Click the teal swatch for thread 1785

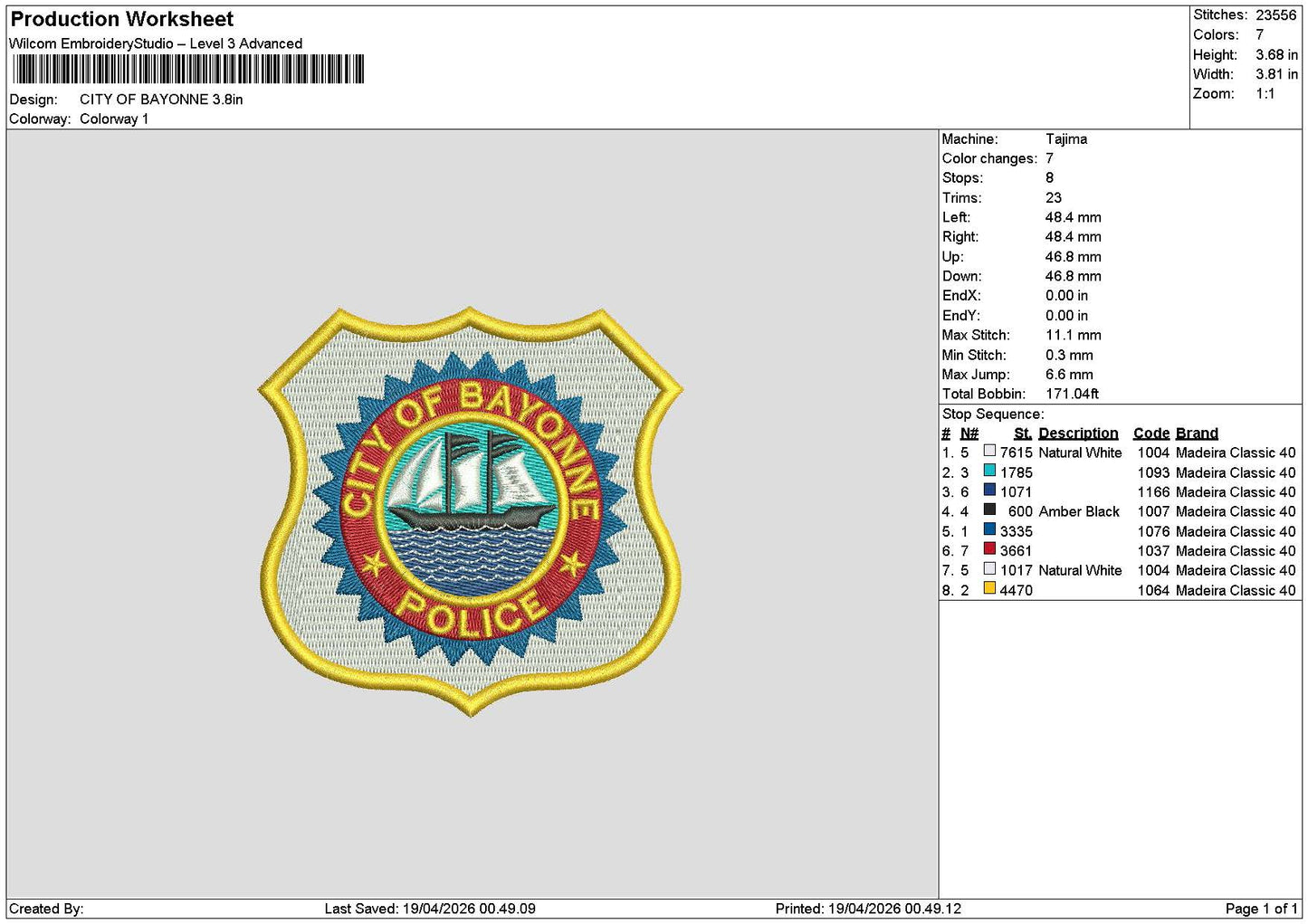click(x=989, y=472)
